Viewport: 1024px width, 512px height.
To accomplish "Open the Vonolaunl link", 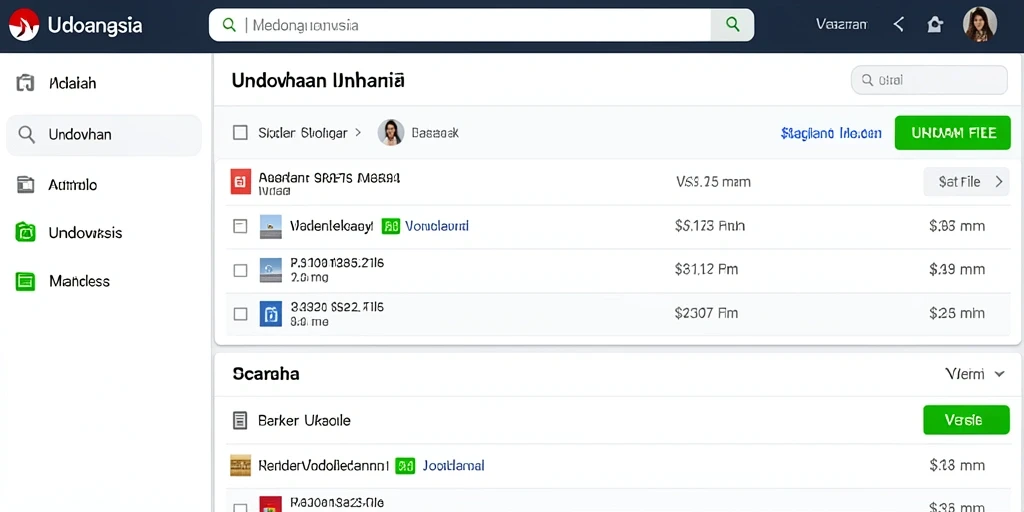I will (x=437, y=227).
